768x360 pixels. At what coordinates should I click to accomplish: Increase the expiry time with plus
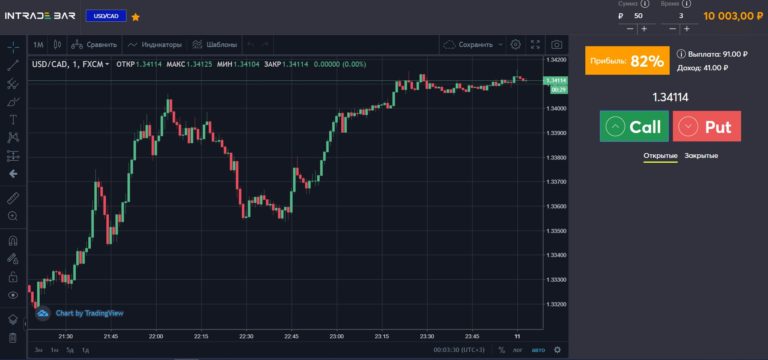tap(687, 29)
